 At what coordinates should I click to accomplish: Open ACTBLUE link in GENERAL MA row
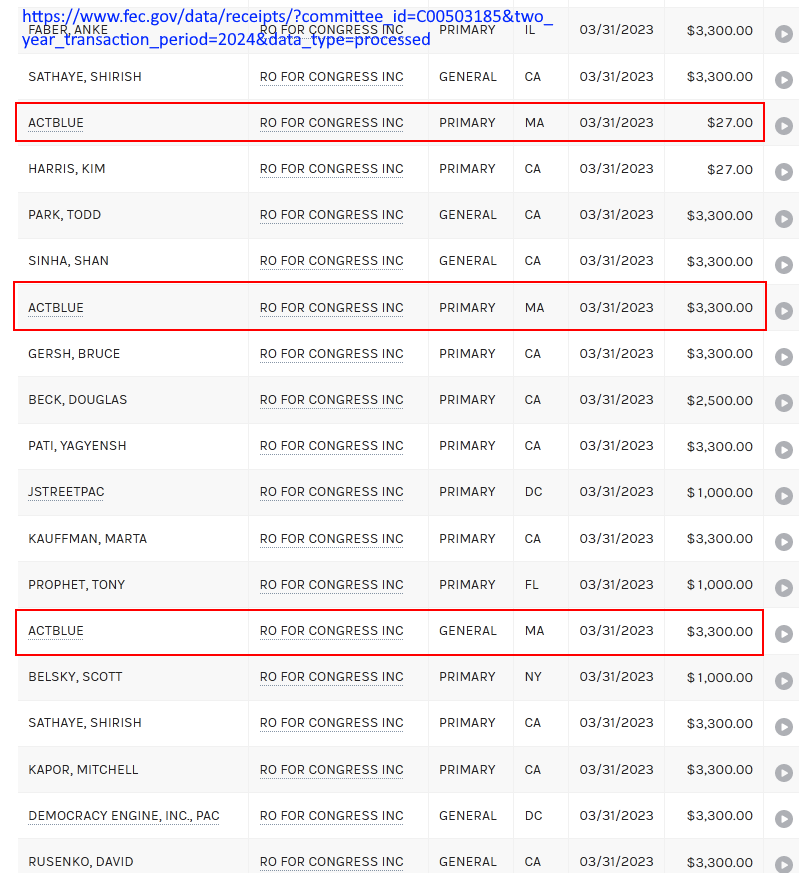point(56,630)
